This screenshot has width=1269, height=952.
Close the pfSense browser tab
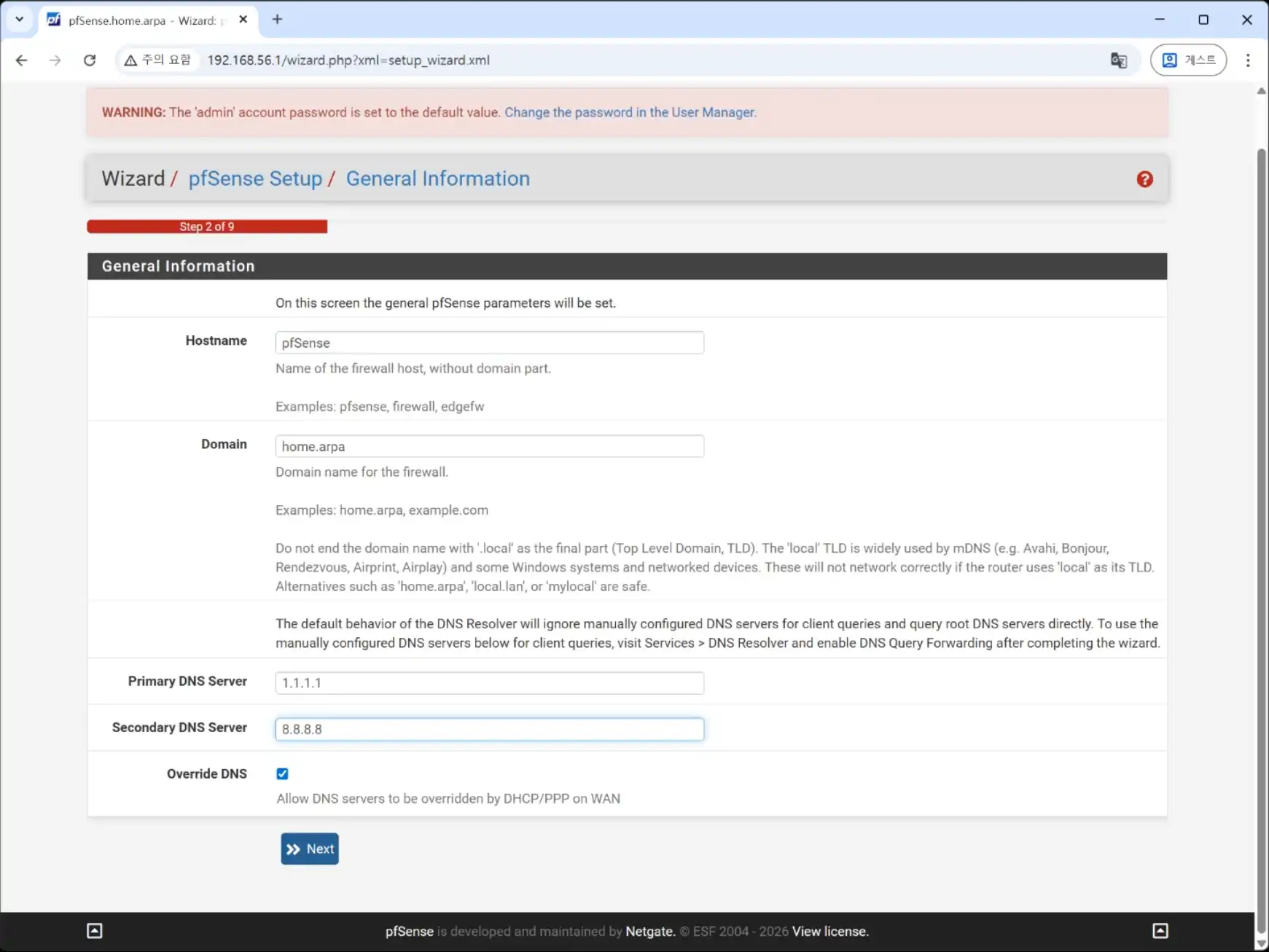click(243, 20)
